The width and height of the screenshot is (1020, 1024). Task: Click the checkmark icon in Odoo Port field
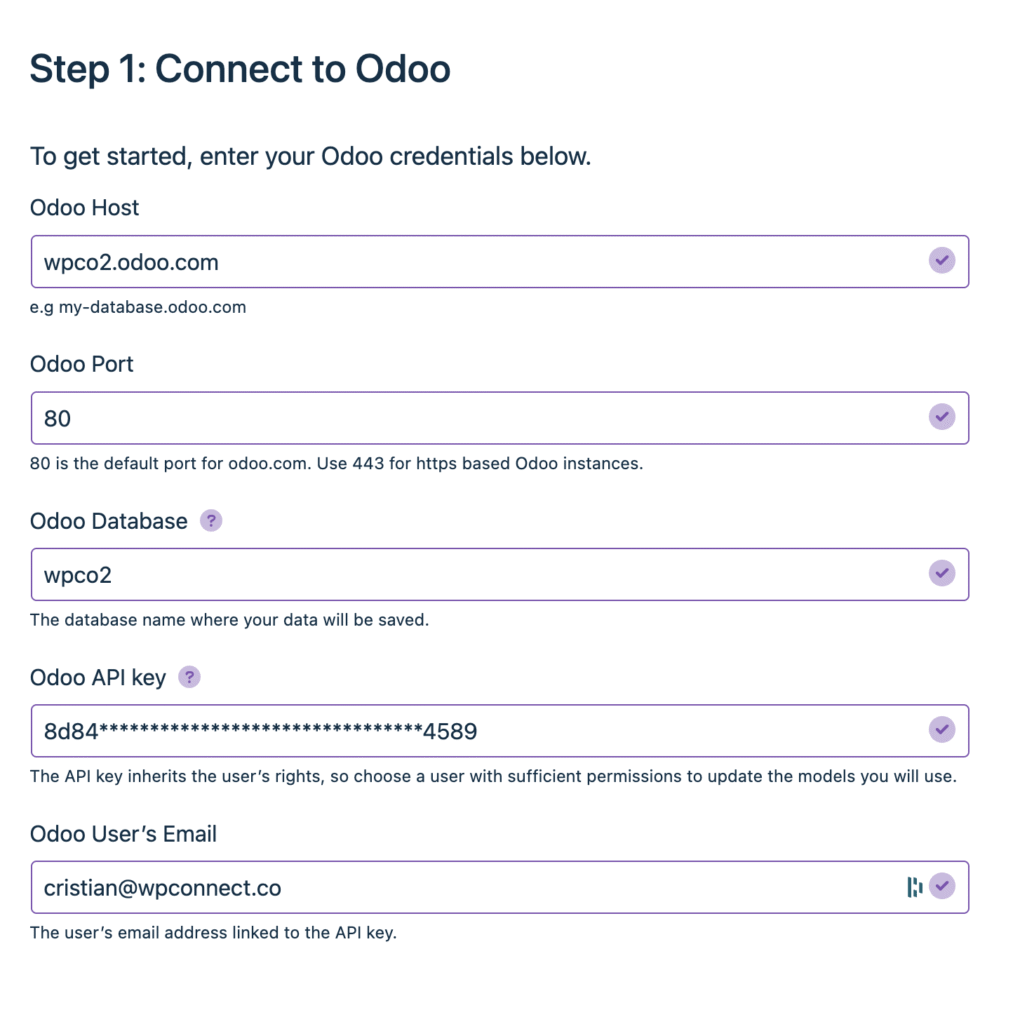click(941, 417)
